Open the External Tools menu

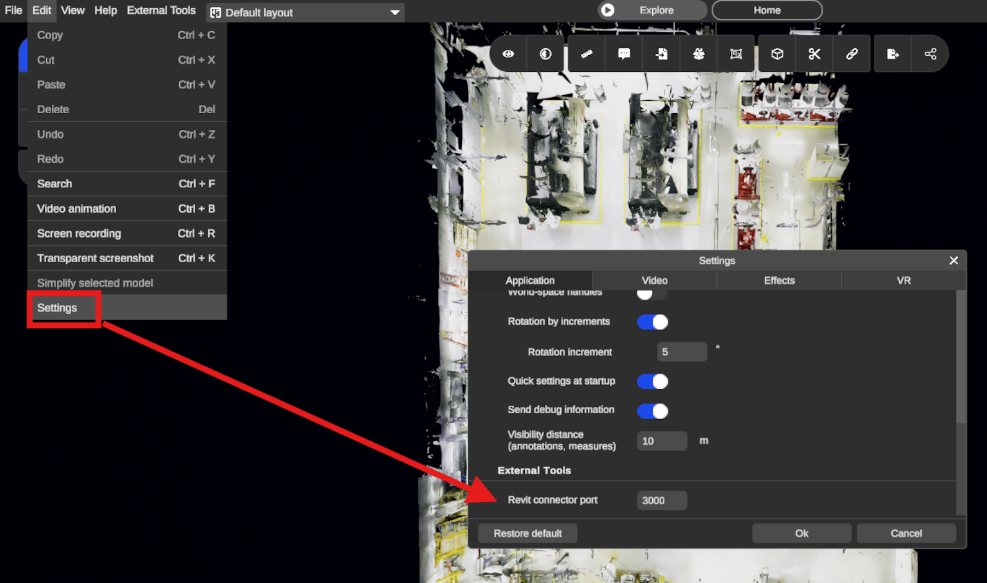[161, 11]
